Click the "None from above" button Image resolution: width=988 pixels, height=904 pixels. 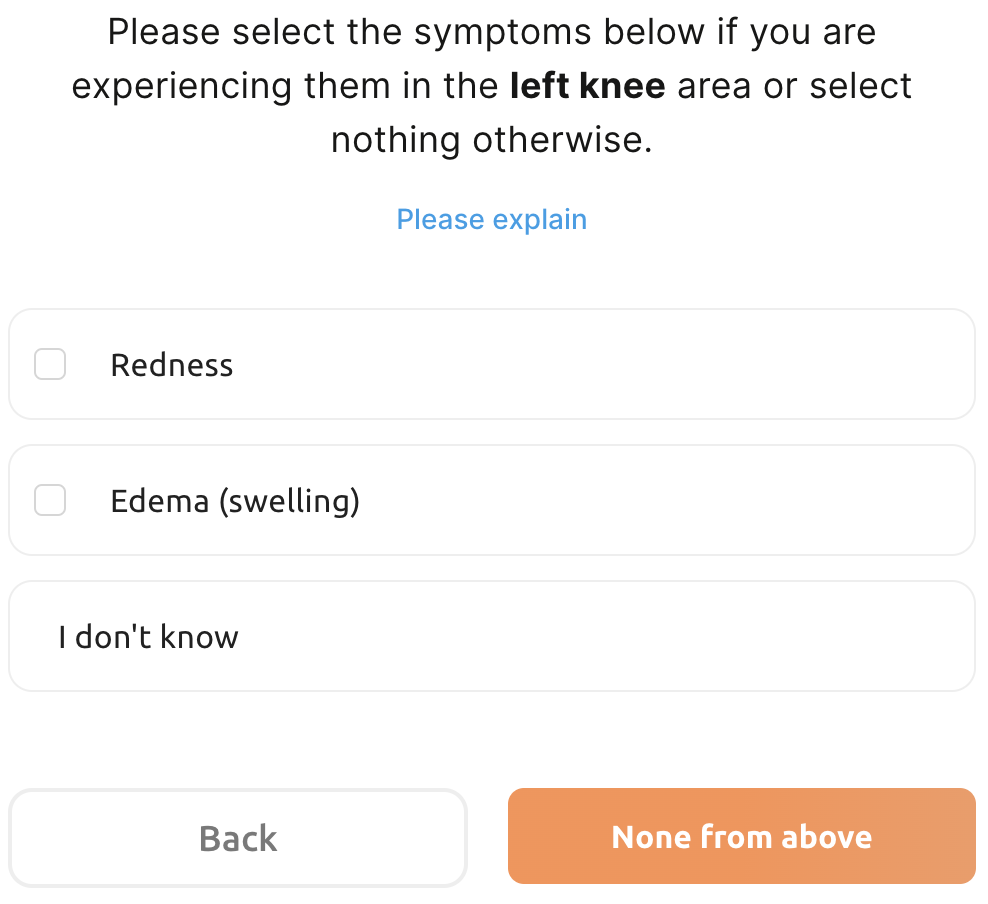pyautogui.click(x=741, y=836)
